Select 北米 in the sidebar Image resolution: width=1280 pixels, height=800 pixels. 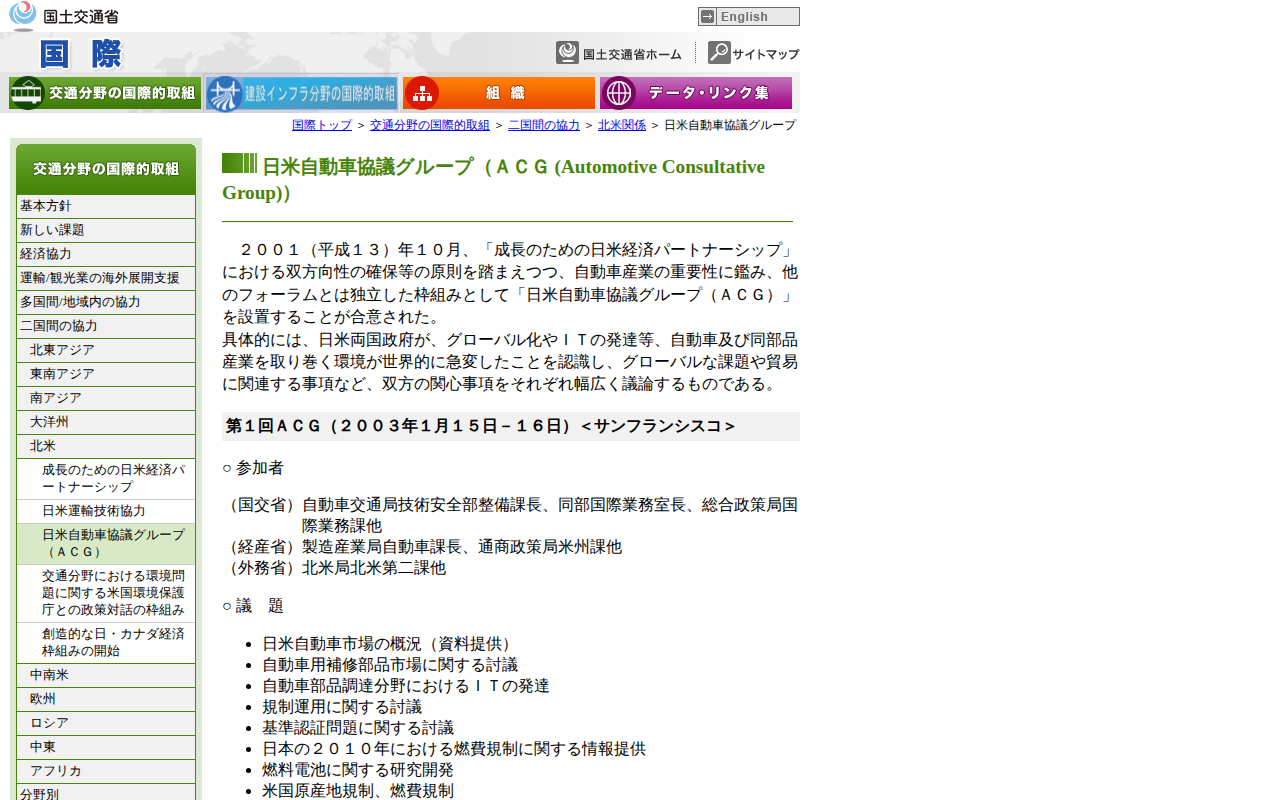point(106,446)
